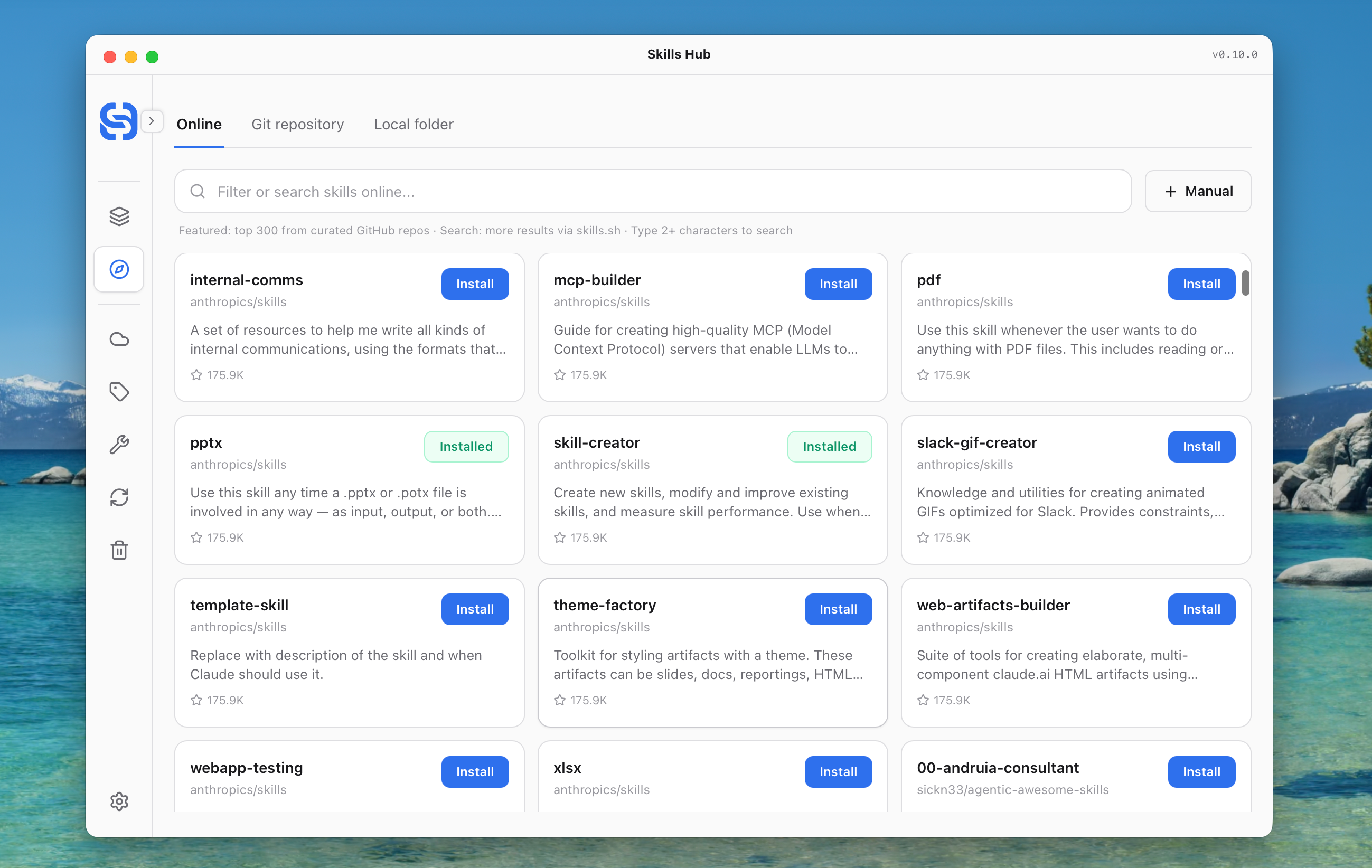Click the star icon on skill-creator card
This screenshot has height=868, width=1372.
coord(560,537)
